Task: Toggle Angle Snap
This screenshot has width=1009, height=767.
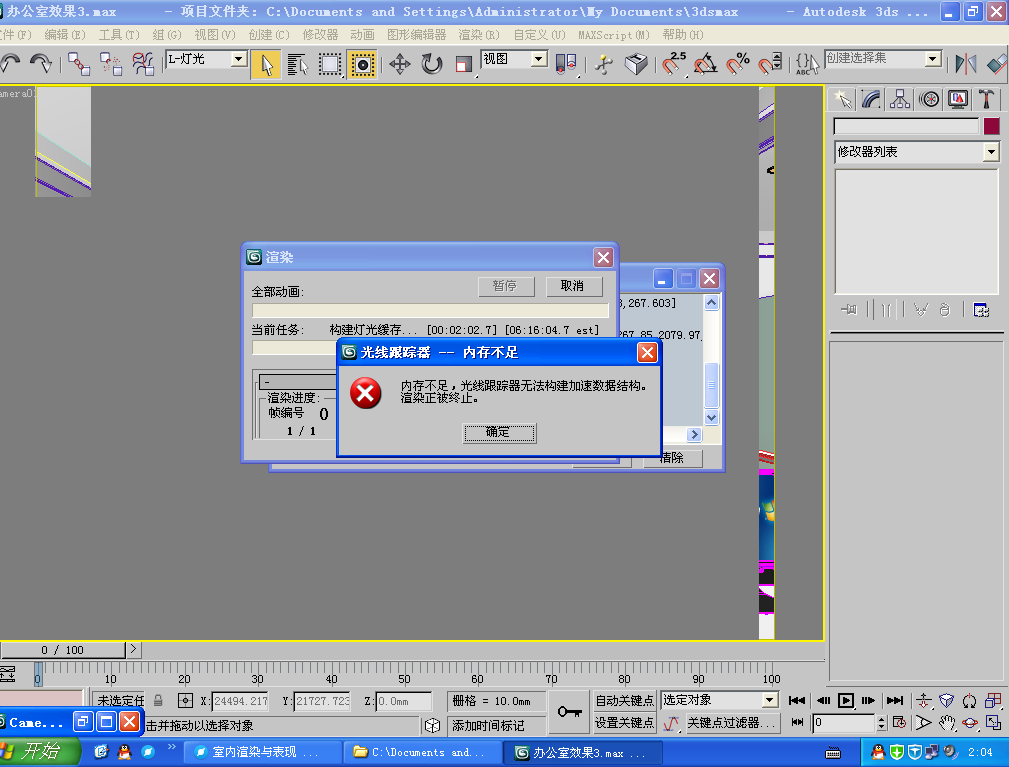Action: pos(705,64)
